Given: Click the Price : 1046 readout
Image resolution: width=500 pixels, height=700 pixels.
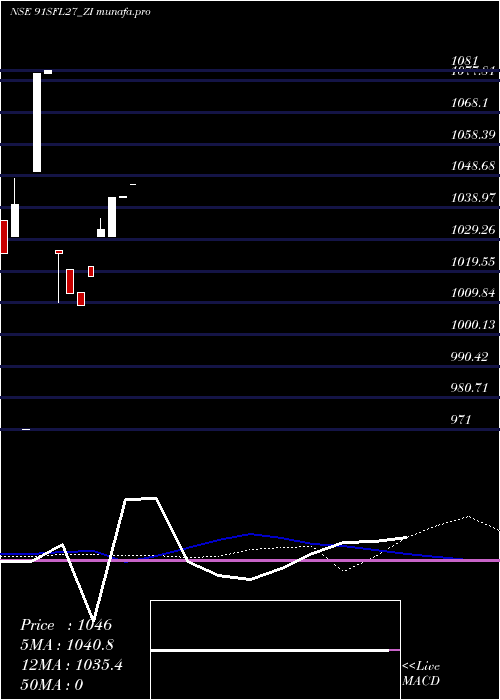Looking at the screenshot, I should [x=66, y=625].
